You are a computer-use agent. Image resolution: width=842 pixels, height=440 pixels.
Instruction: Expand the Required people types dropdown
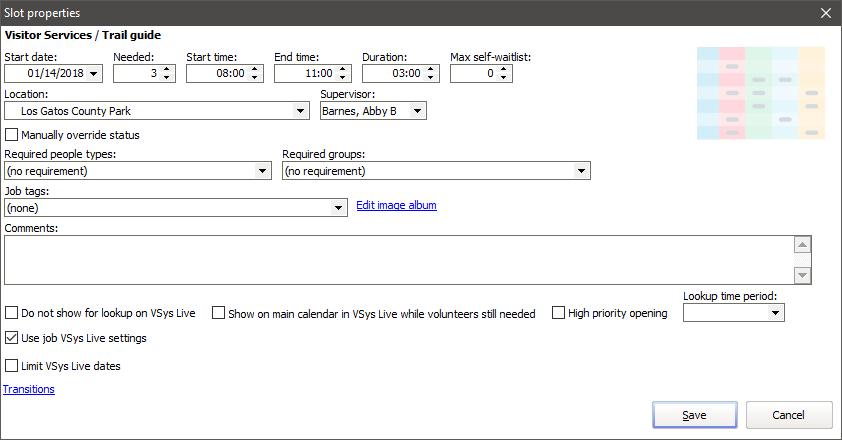click(x=263, y=171)
